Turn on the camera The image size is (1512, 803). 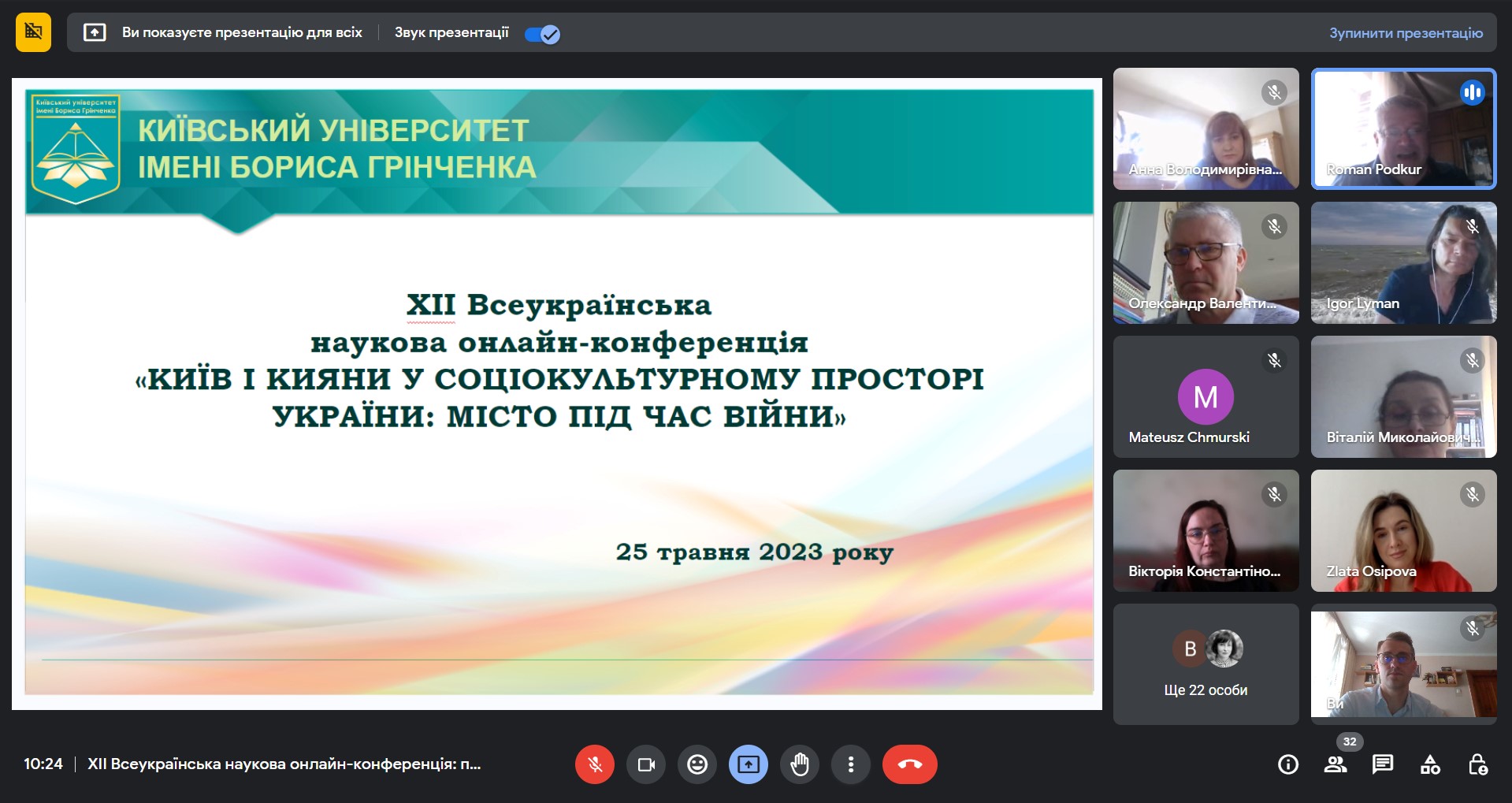[646, 764]
